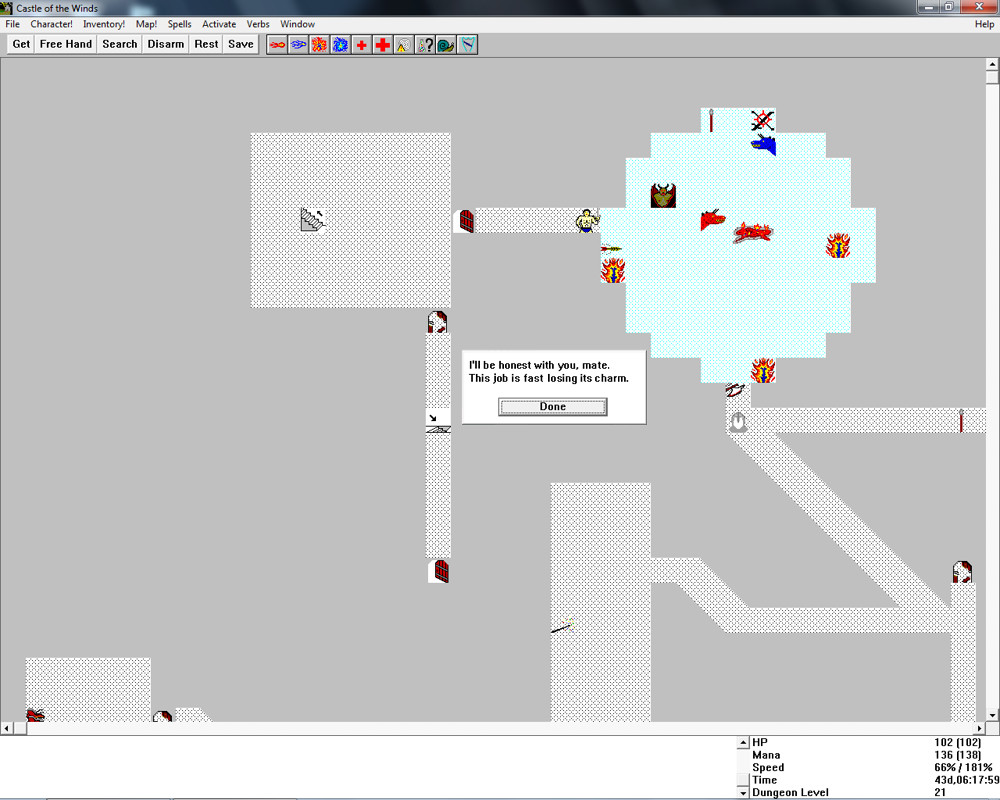The width and height of the screenshot is (1000, 800).
Task: Click the map's vertical scrollbar down arrow
Action: point(992,715)
